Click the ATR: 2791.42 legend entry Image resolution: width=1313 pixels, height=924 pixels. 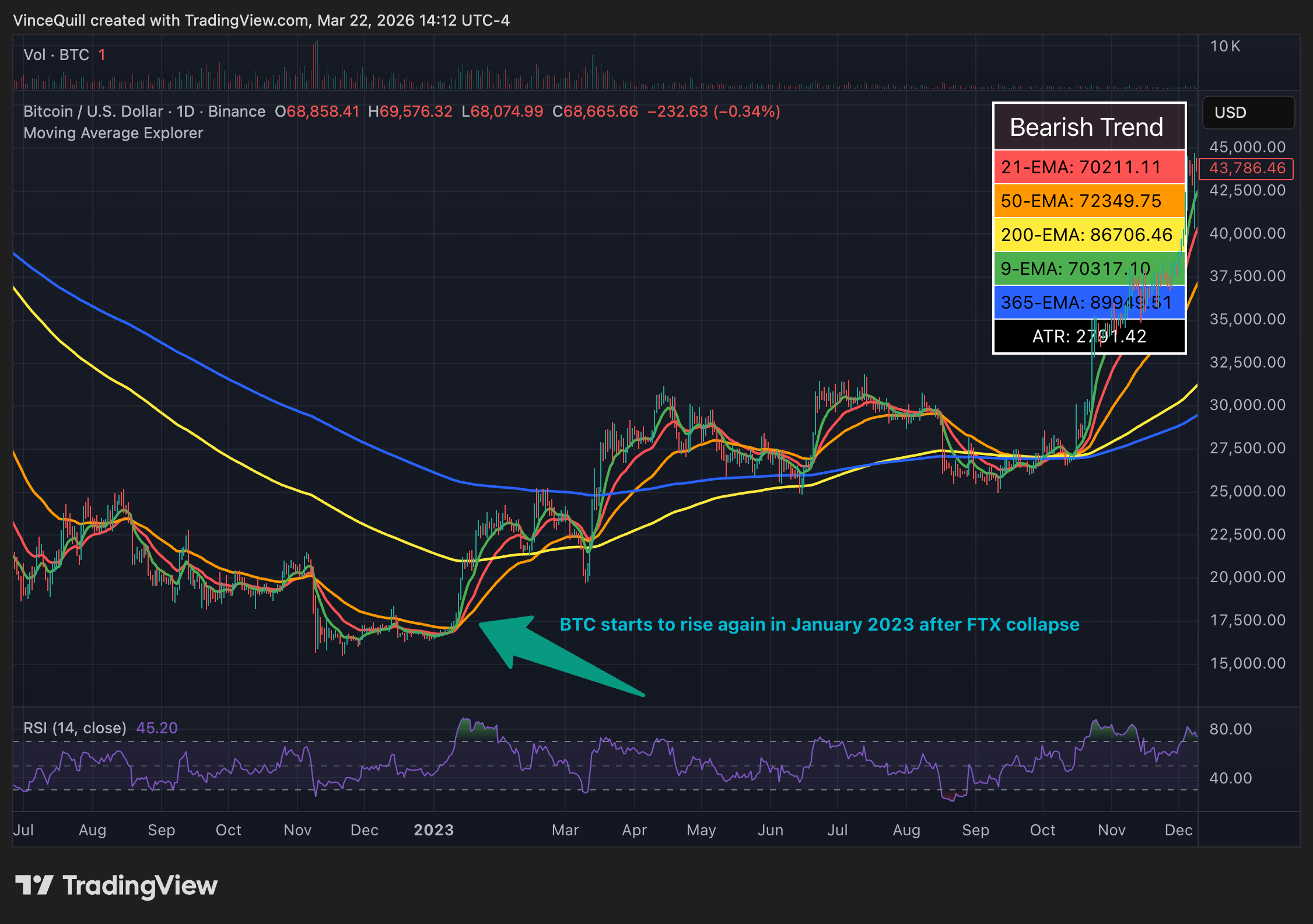[x=1088, y=337]
